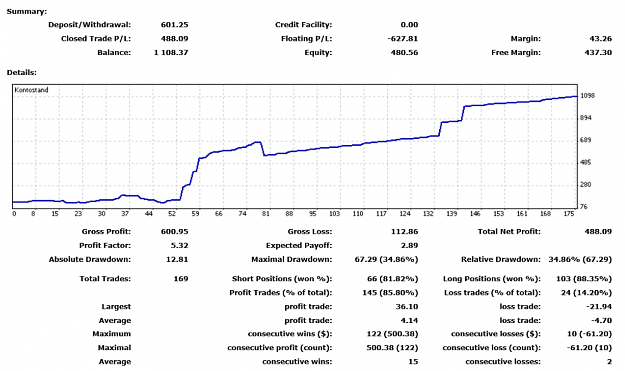The image size is (625, 371).
Task: Click the average profit trade value 4.14
Action: point(409,321)
